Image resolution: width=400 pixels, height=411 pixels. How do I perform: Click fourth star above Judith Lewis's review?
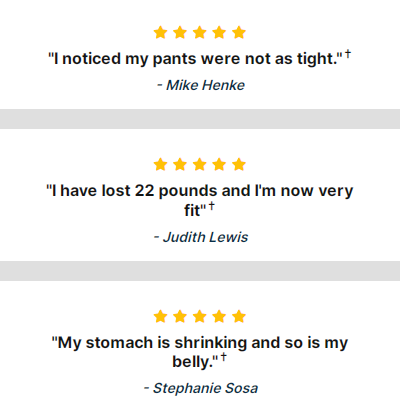[219, 164]
